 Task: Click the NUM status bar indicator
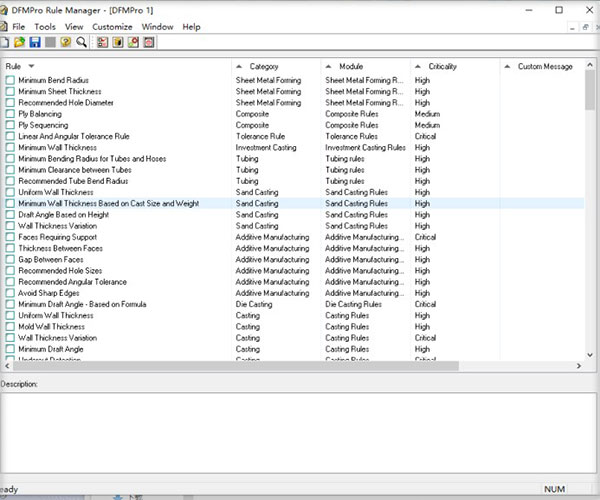pos(554,489)
